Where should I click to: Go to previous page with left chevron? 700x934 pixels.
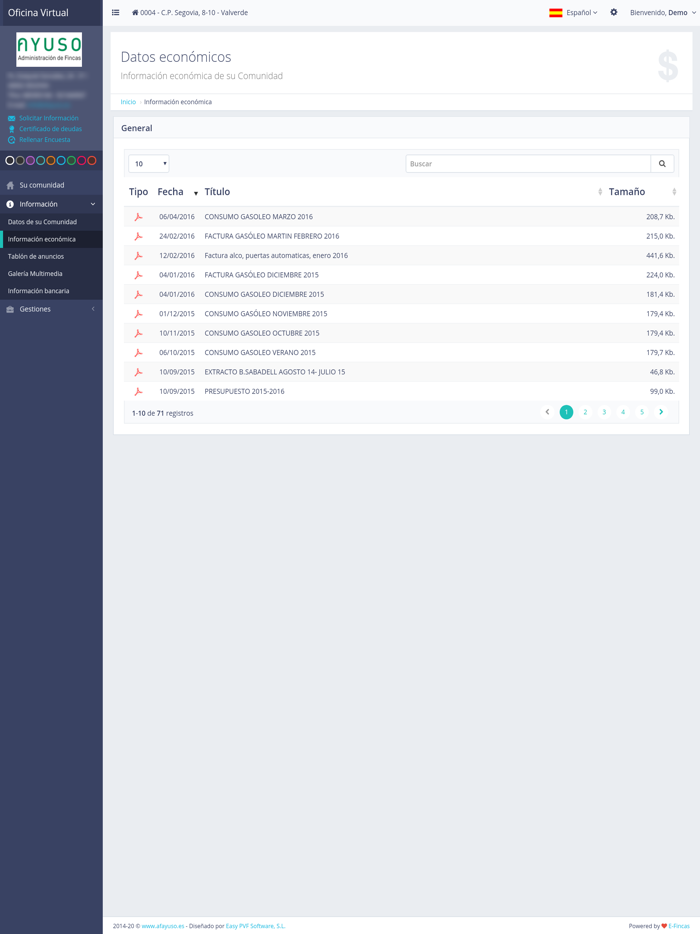[547, 412]
